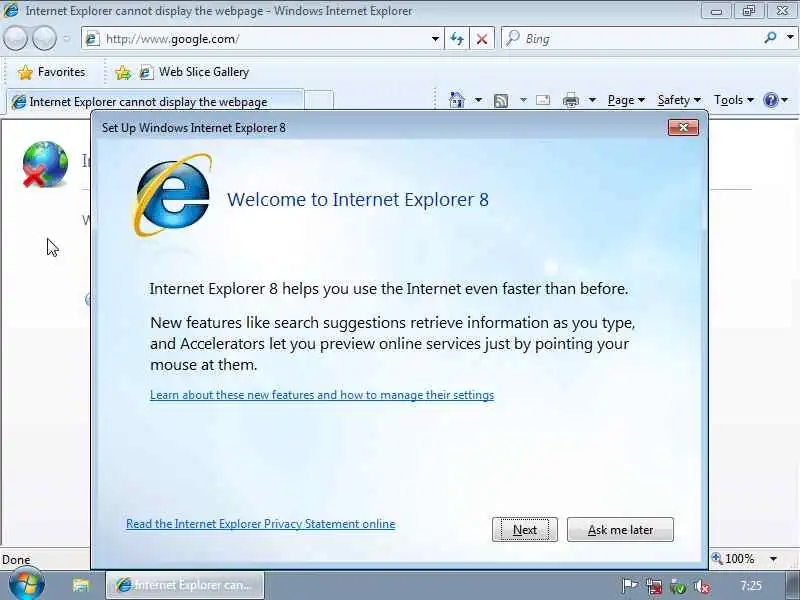Select the Internet Explorer taskbar button
Screen dimensions: 800x600
coord(185,585)
